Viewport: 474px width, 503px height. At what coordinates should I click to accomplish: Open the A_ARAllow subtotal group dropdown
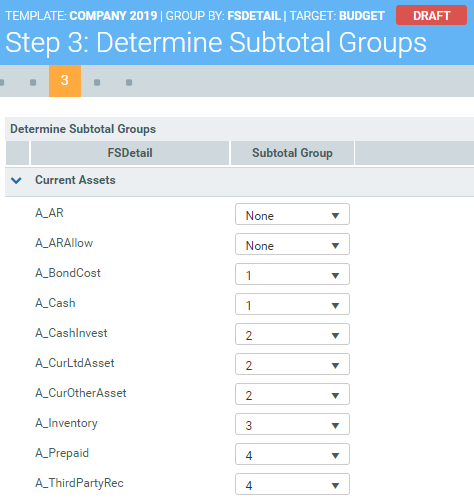(x=292, y=244)
